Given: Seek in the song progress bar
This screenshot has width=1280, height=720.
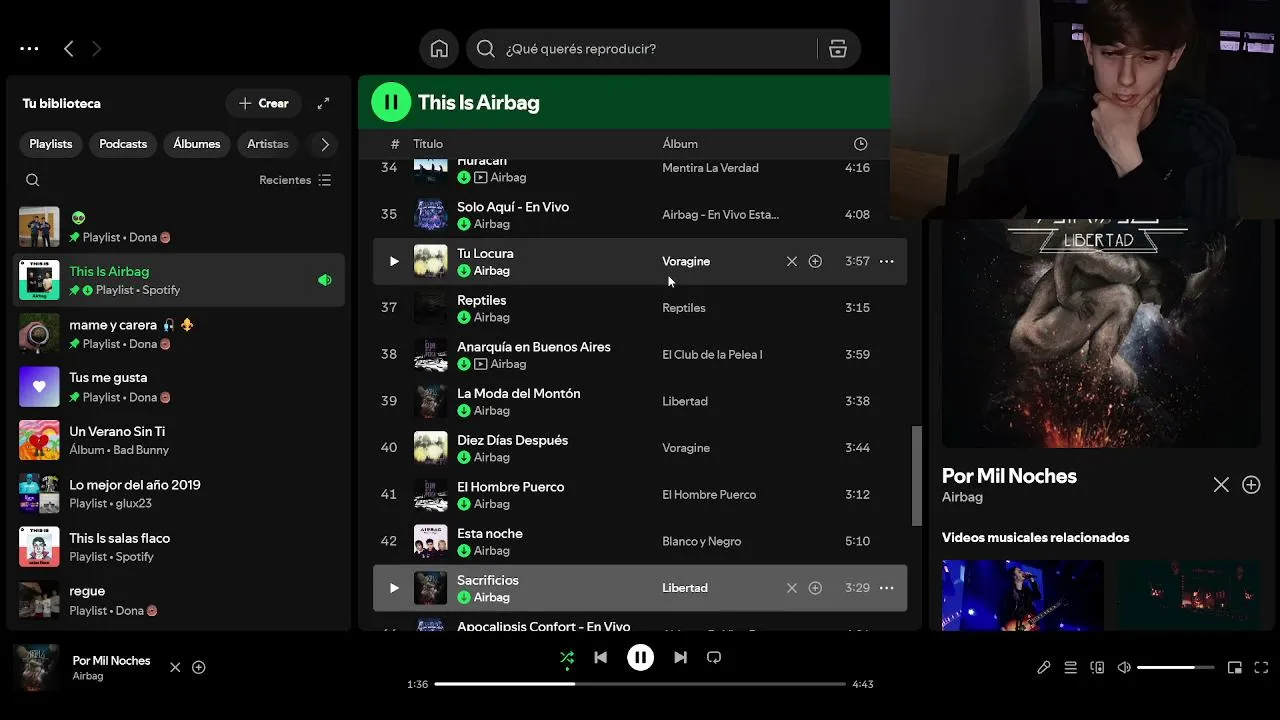Looking at the screenshot, I should pyautogui.click(x=640, y=684).
